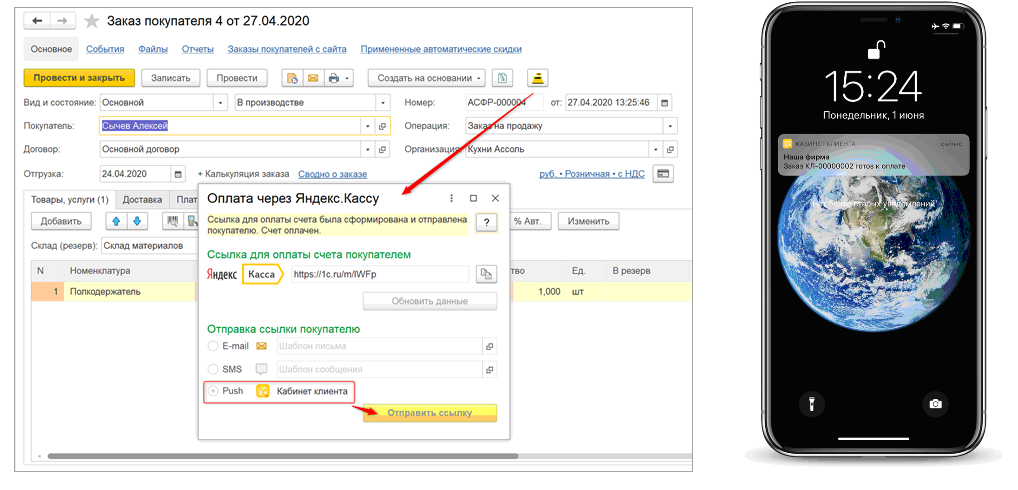Click the Яндекс.Касса payment icon in the toolbar

538,78
